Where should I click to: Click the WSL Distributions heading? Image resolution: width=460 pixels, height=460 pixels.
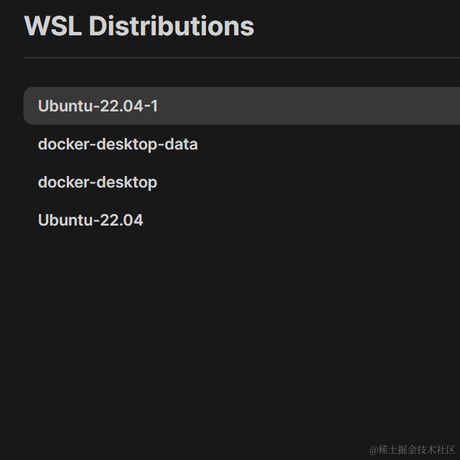(x=139, y=26)
